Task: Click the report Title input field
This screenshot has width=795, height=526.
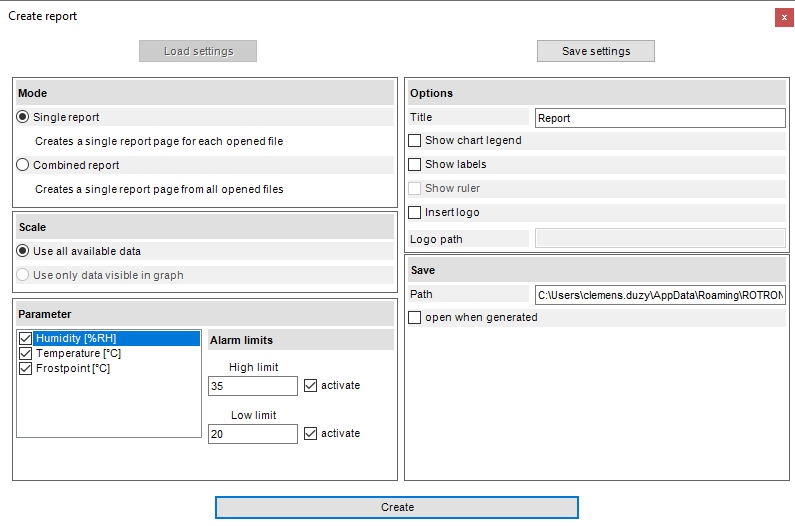Action: point(660,118)
